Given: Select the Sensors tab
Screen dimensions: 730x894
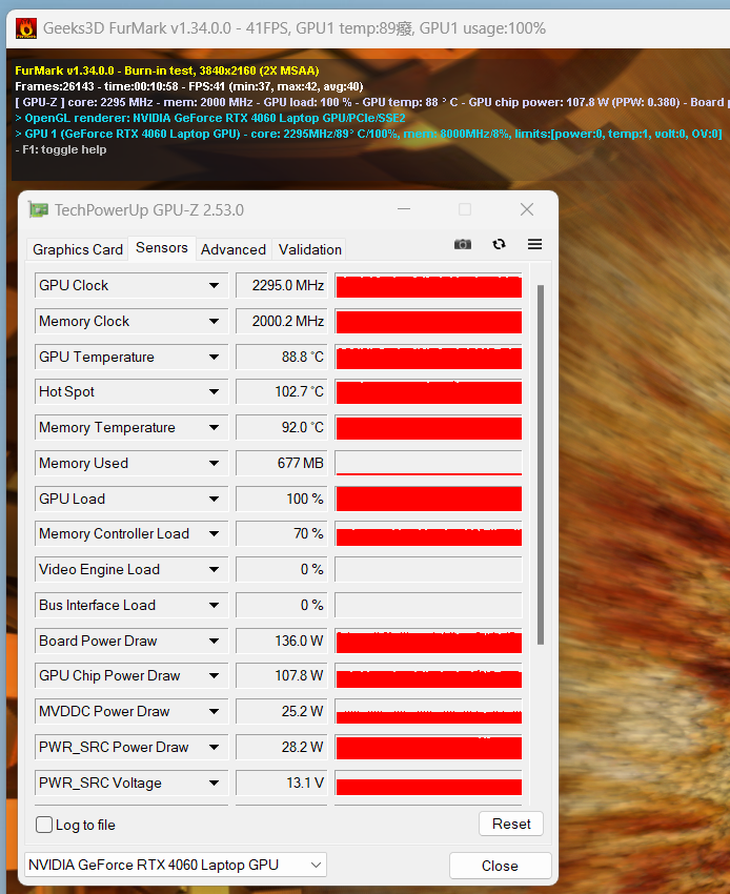Looking at the screenshot, I should [162, 248].
